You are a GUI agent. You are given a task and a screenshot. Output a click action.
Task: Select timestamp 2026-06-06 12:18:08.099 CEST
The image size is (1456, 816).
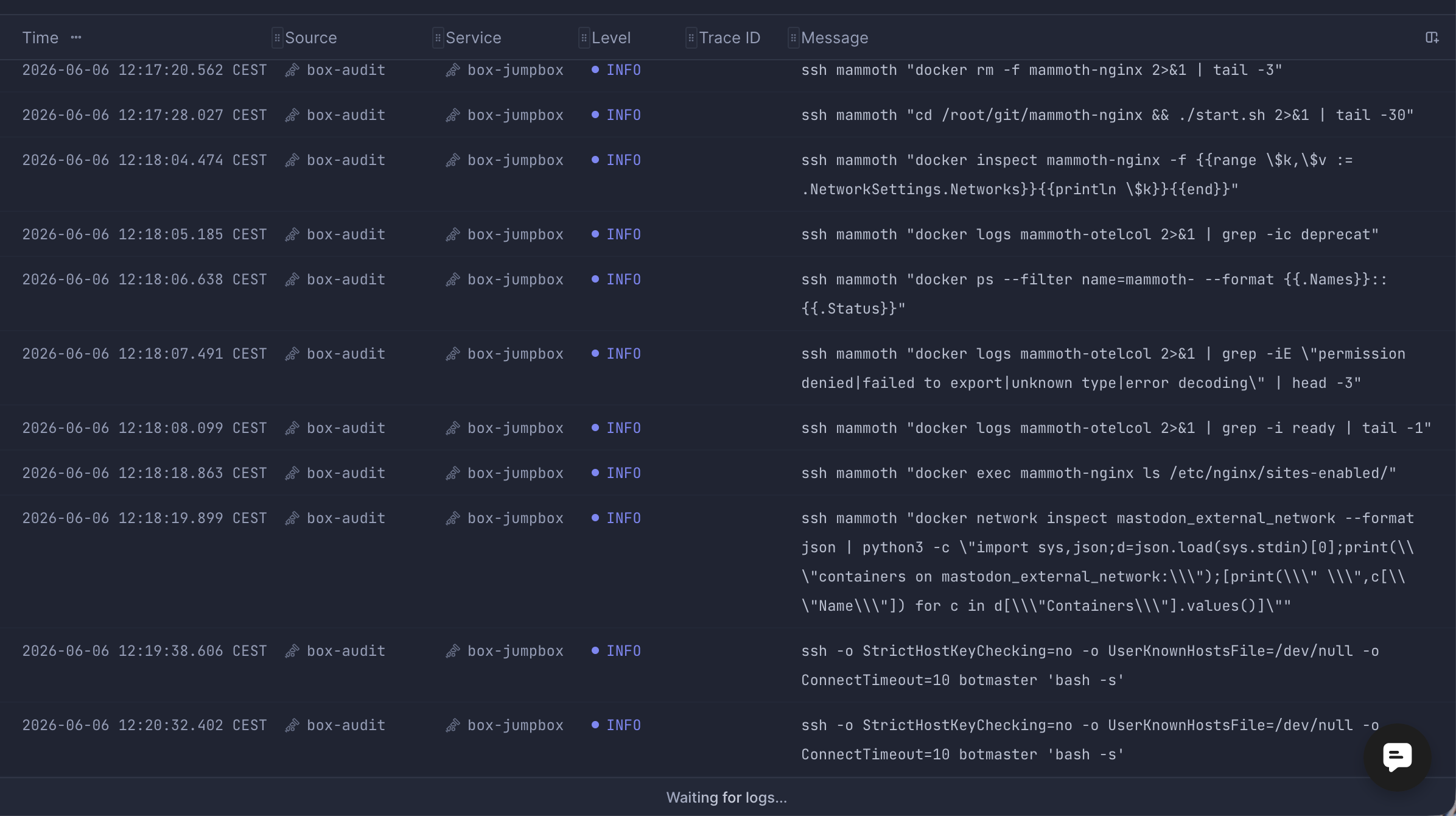tap(145, 428)
